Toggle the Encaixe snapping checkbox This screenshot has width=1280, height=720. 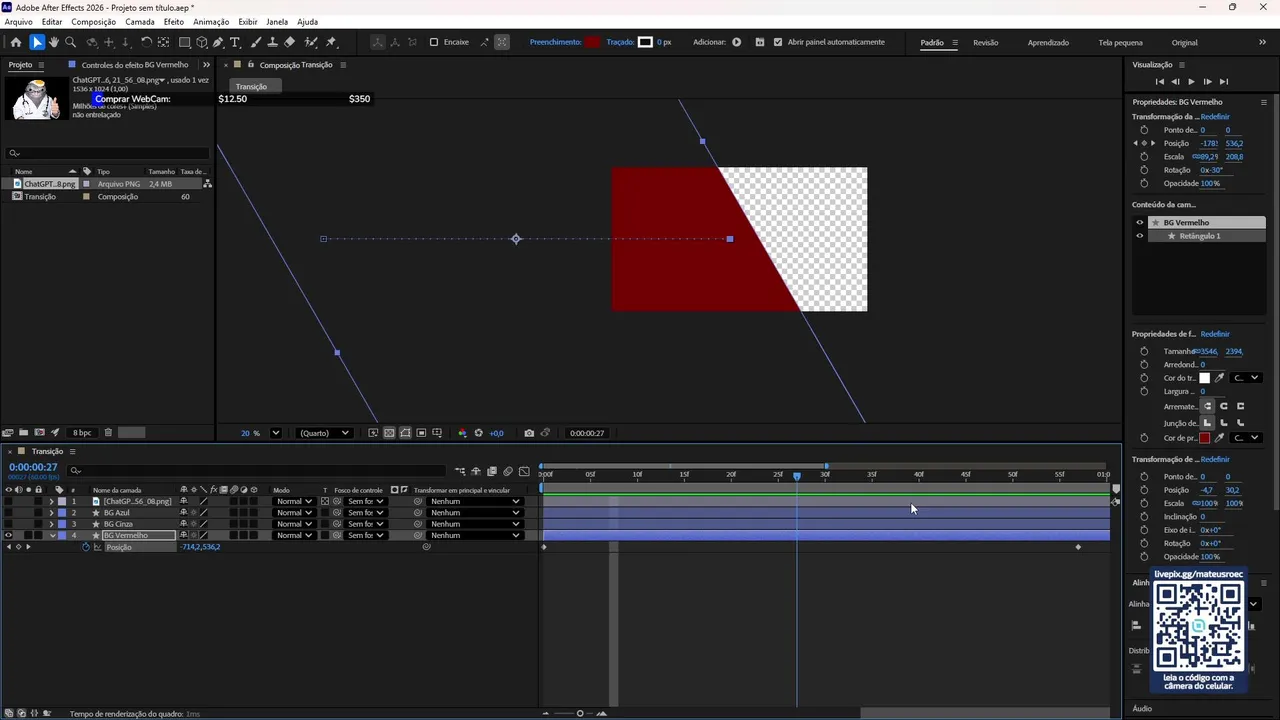(x=434, y=42)
